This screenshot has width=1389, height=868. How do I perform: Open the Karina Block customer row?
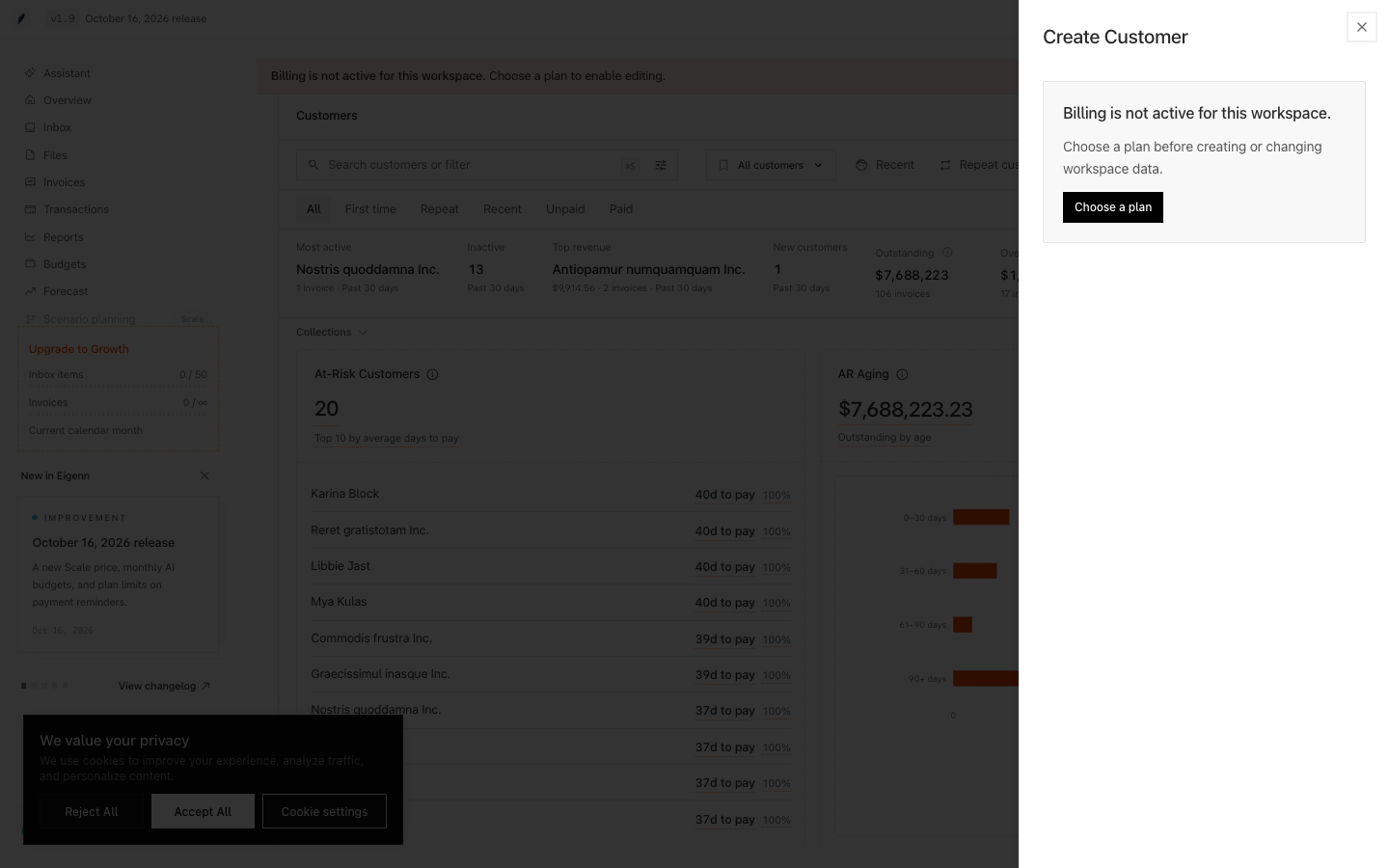[x=551, y=494]
